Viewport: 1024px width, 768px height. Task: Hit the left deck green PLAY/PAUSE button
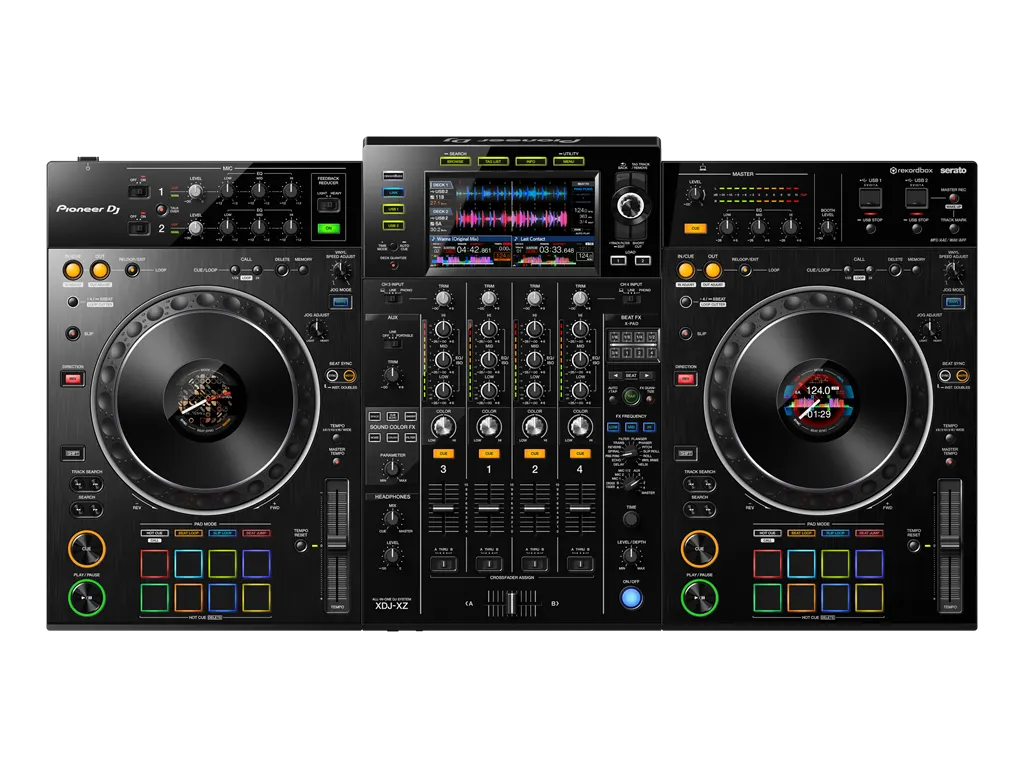87,597
